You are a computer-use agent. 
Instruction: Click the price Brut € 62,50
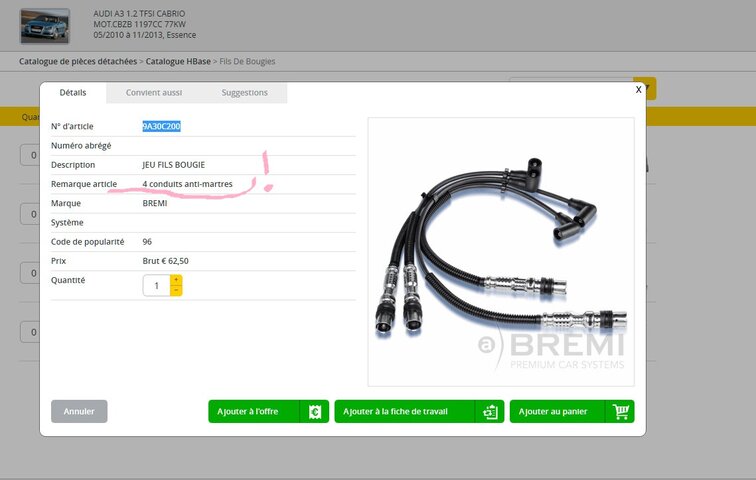165,261
